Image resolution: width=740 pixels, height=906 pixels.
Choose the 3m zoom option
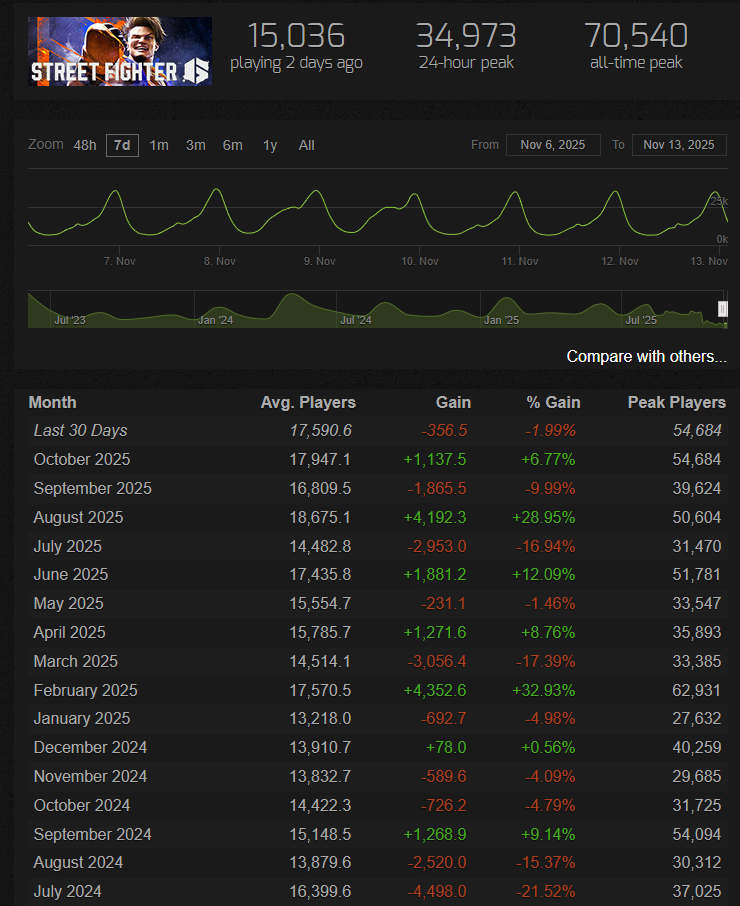pyautogui.click(x=195, y=145)
